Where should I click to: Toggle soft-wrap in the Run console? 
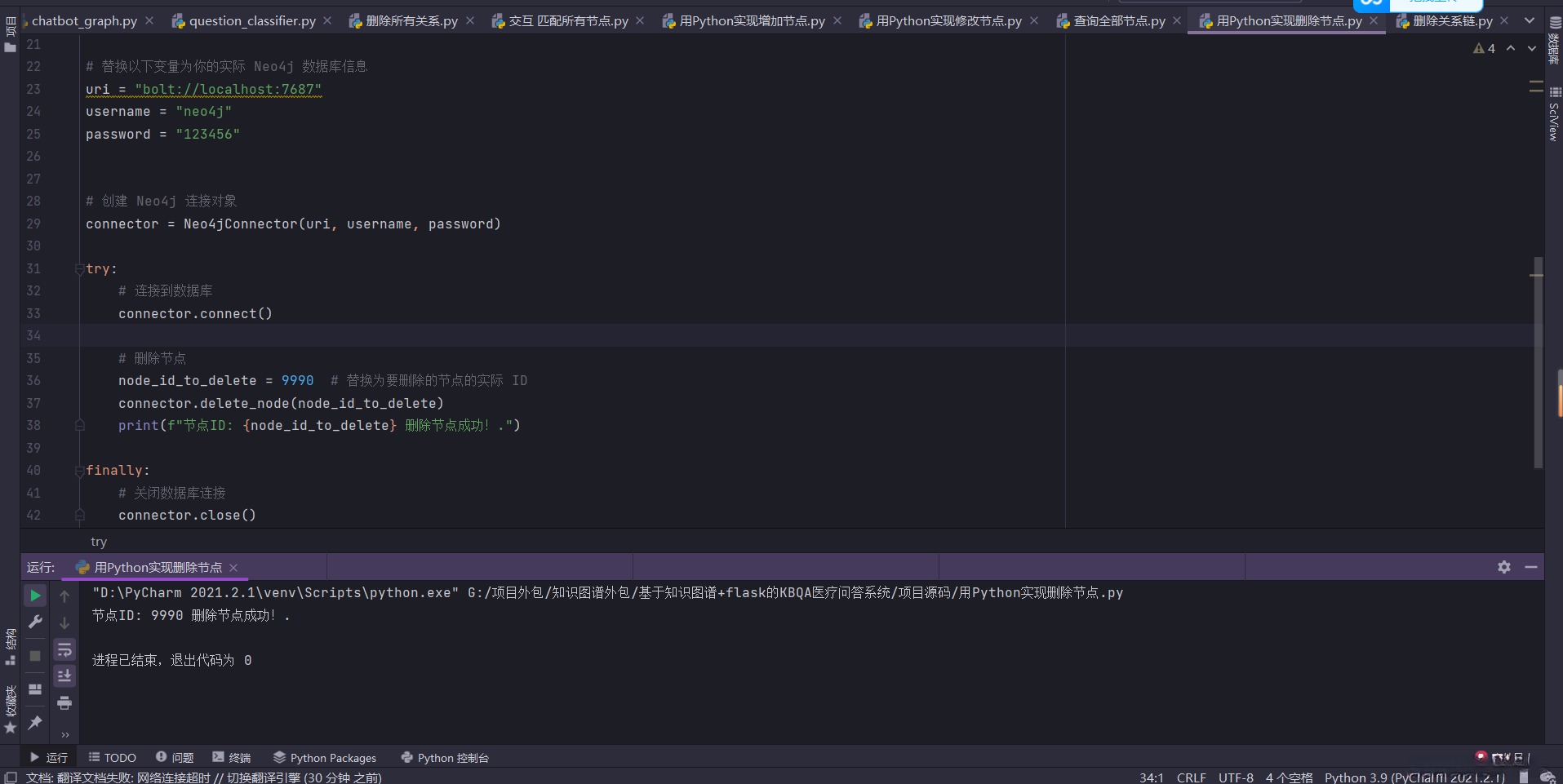pyautogui.click(x=64, y=649)
